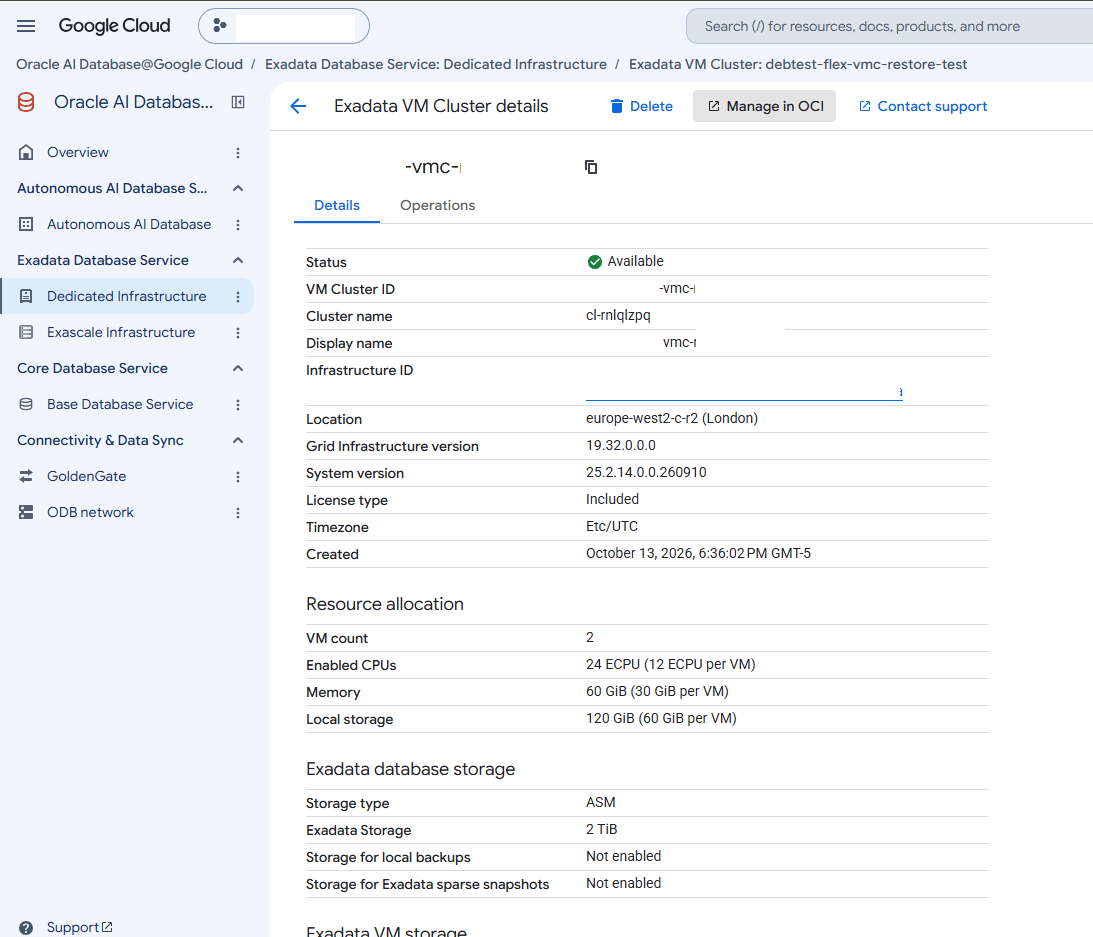1093x937 pixels.
Task: Click the Google Cloud logo
Action: coord(114,26)
